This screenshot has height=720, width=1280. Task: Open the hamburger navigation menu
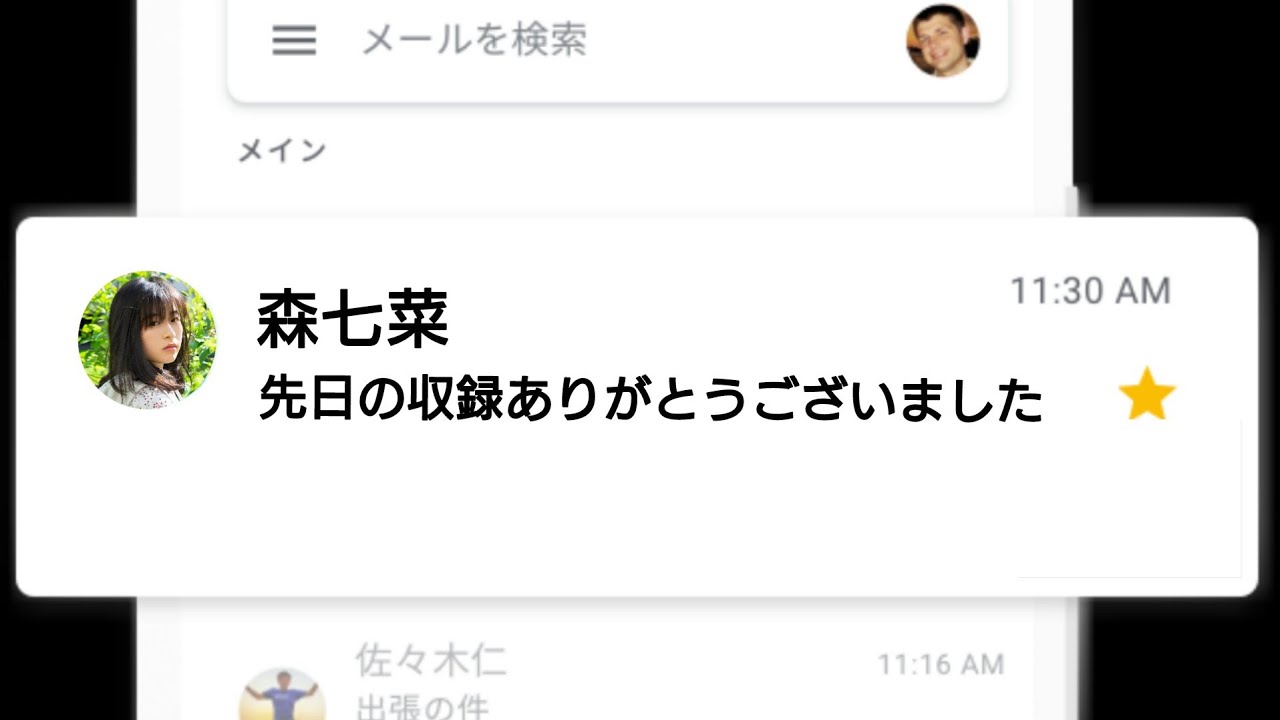294,41
